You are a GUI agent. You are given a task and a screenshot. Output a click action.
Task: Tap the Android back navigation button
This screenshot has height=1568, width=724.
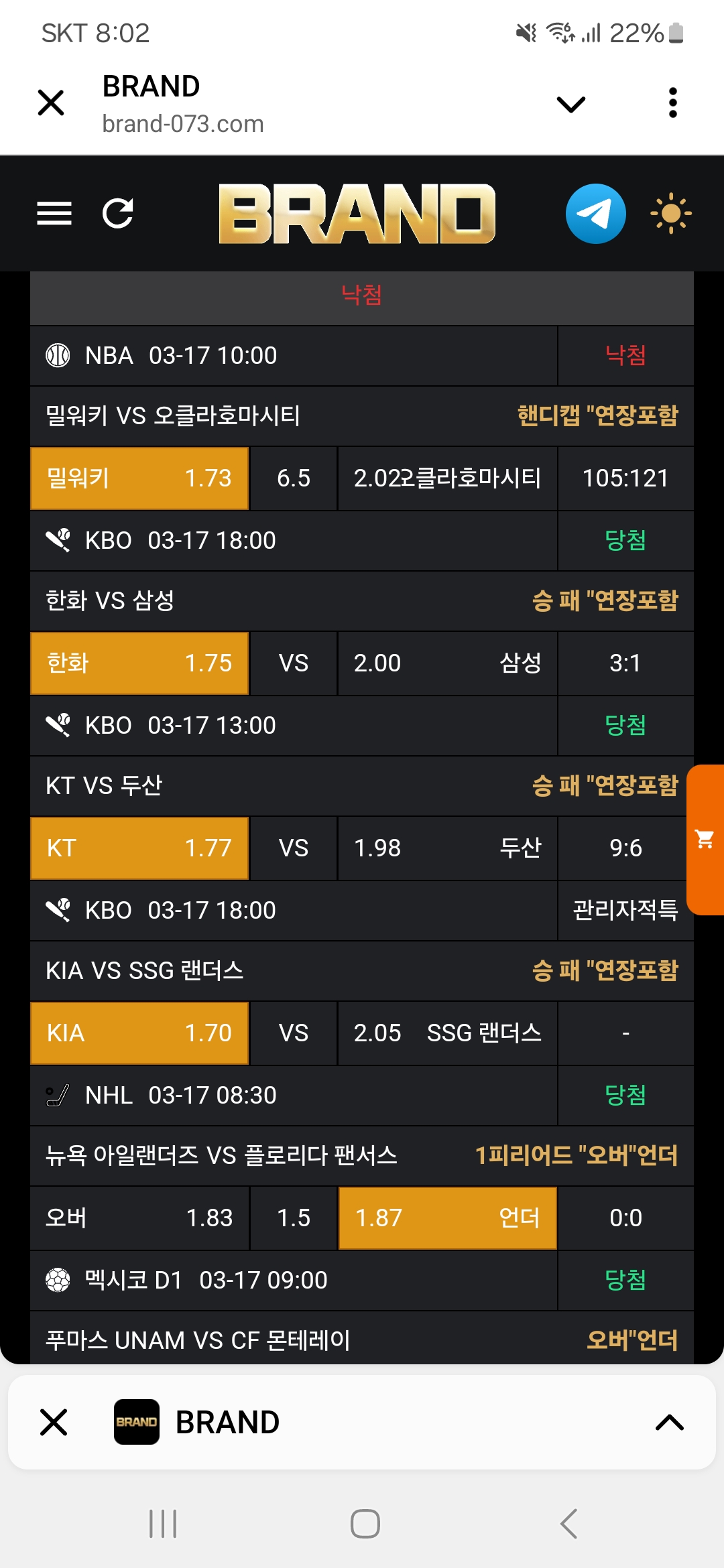point(568,1524)
